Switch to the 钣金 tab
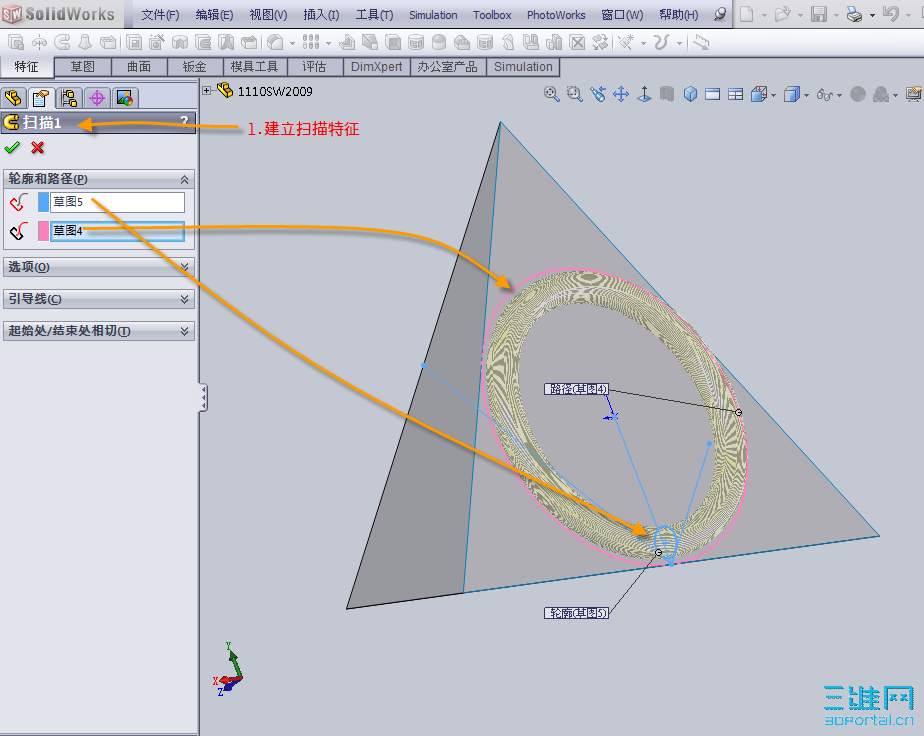The image size is (924, 736). click(x=195, y=67)
